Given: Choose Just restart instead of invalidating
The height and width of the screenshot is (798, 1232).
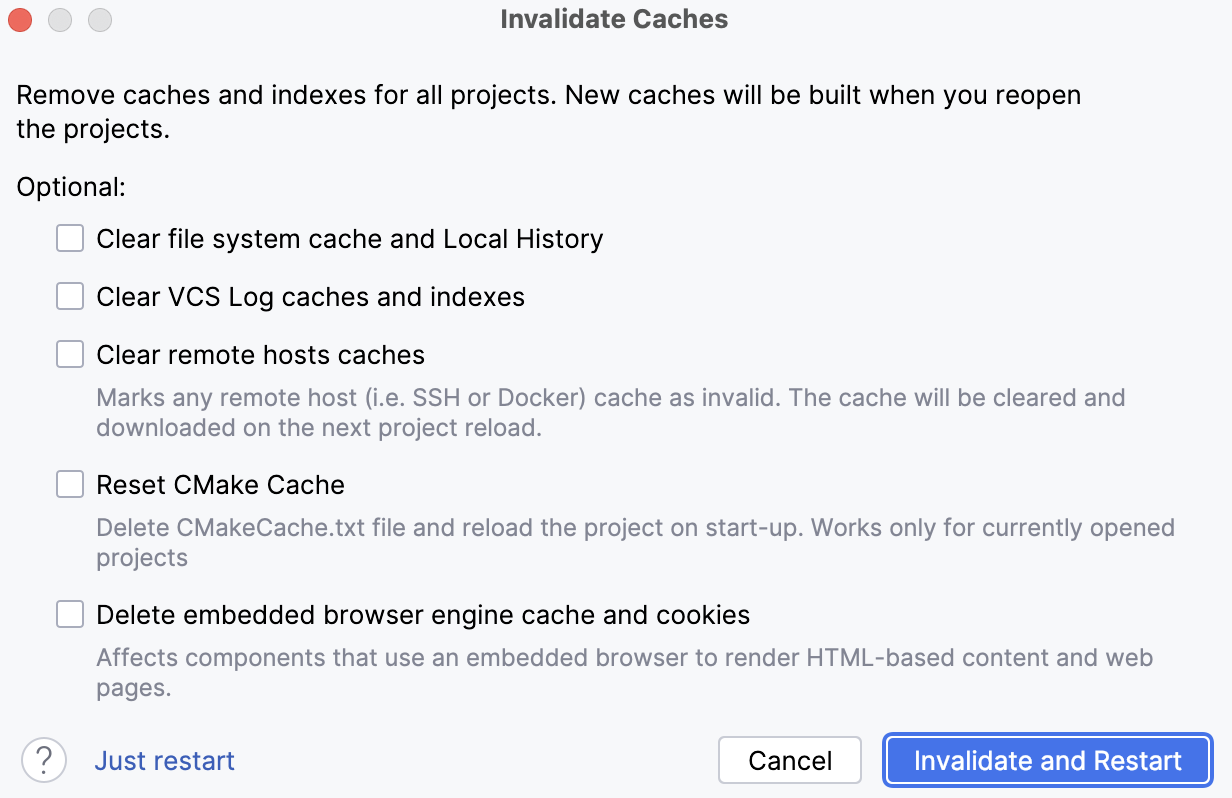Looking at the screenshot, I should pos(164,761).
